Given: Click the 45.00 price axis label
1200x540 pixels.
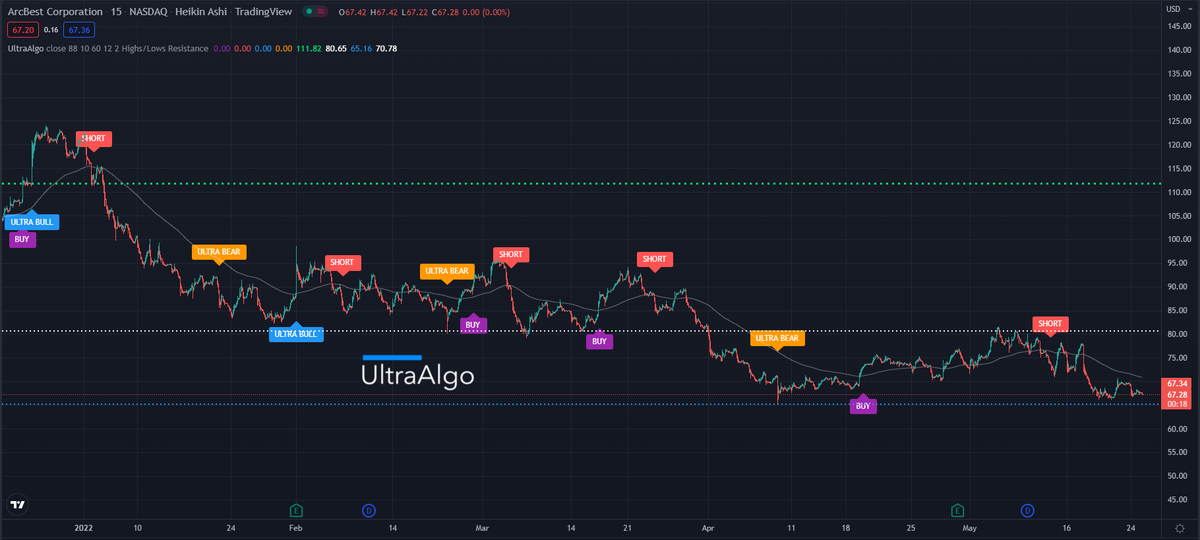Looking at the screenshot, I should 1176,500.
